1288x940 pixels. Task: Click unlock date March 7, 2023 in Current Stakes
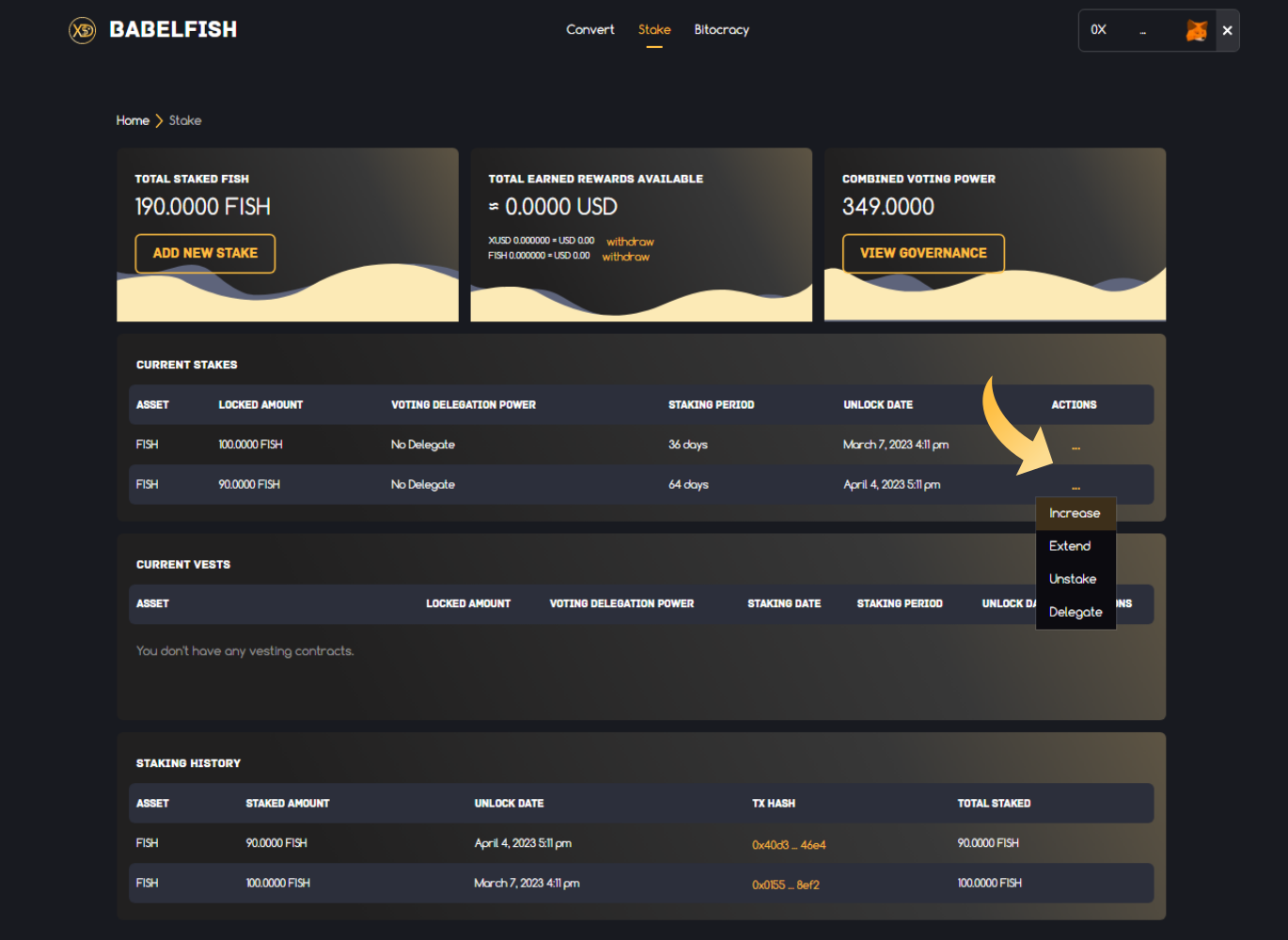[896, 445]
